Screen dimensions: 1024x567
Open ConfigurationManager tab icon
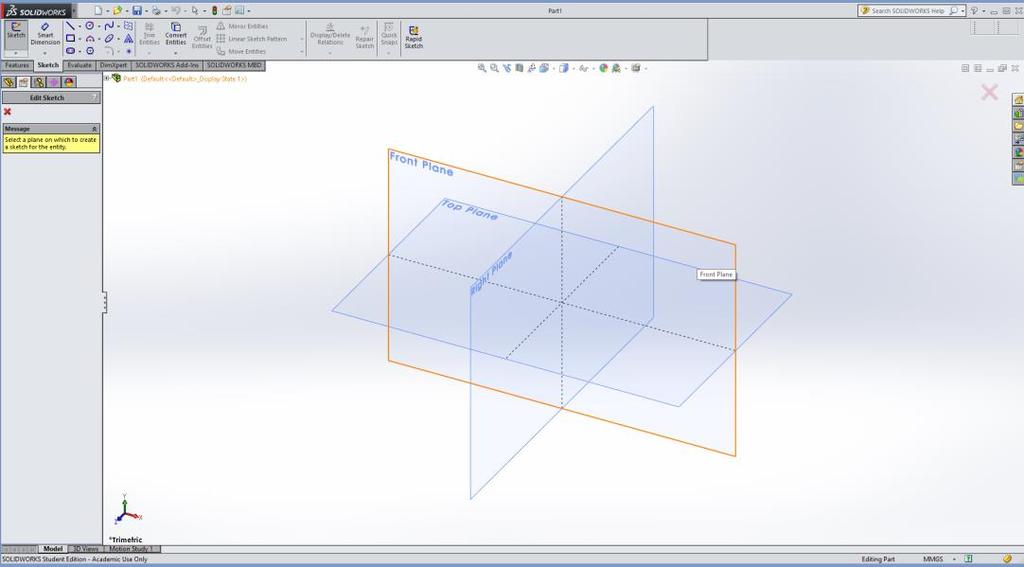coord(39,82)
